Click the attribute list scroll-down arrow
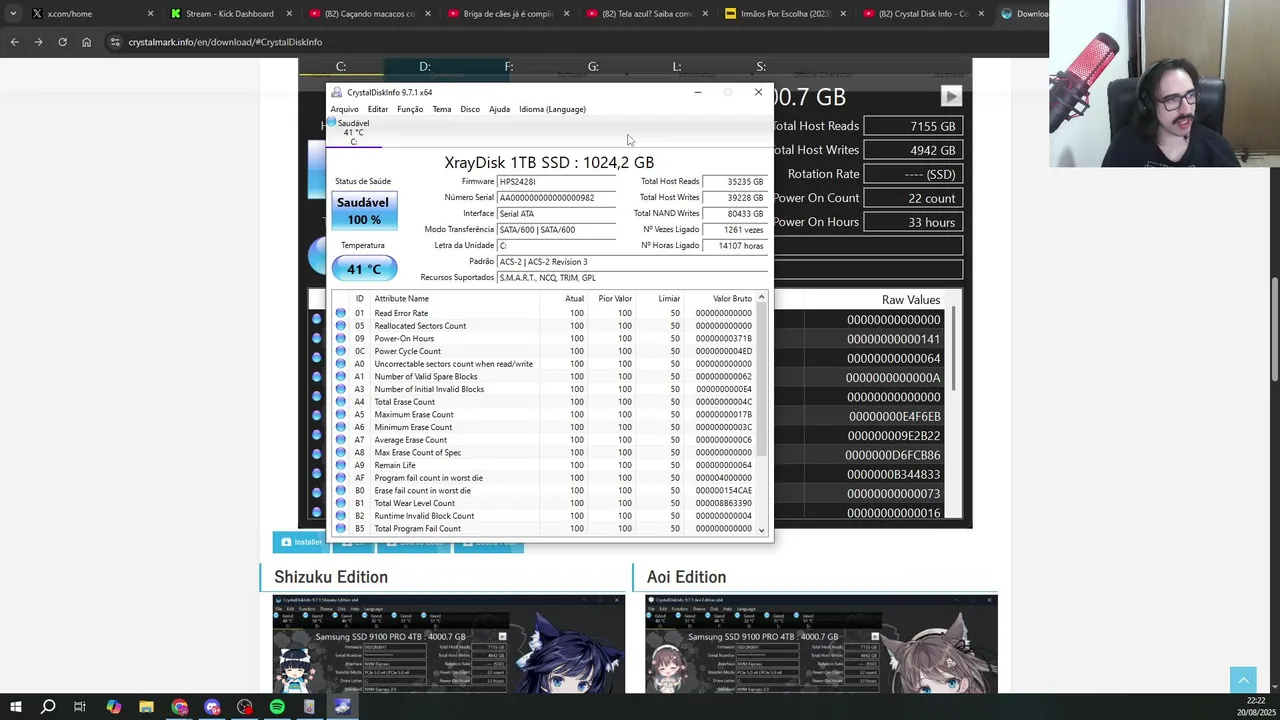1280x720 pixels. coord(762,530)
